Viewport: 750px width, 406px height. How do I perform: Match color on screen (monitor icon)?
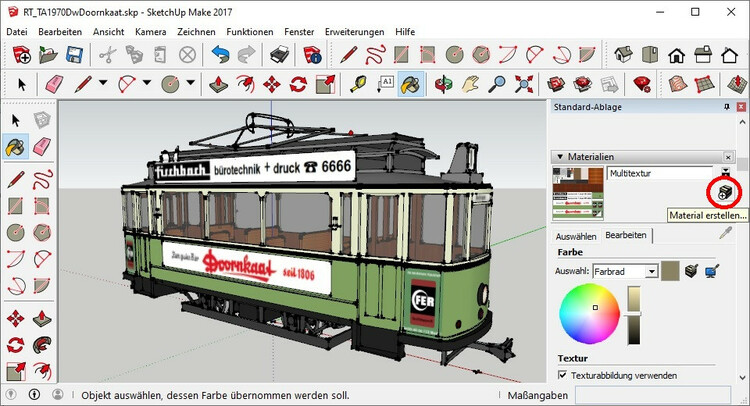(x=712, y=271)
